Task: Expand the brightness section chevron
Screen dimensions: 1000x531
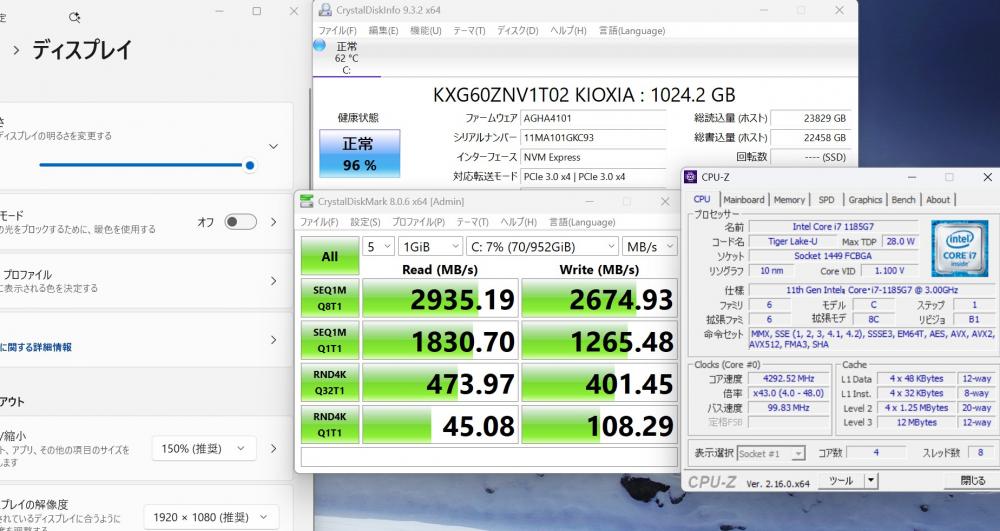Action: [274, 147]
